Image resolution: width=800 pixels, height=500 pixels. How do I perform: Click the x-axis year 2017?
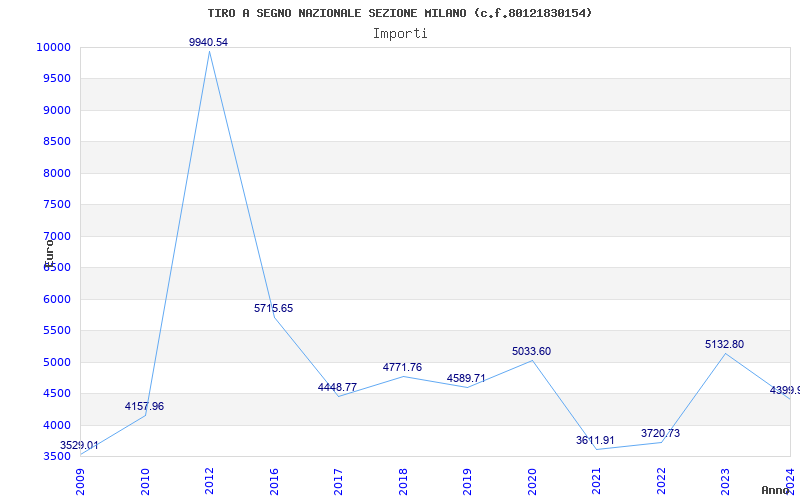tap(338, 482)
